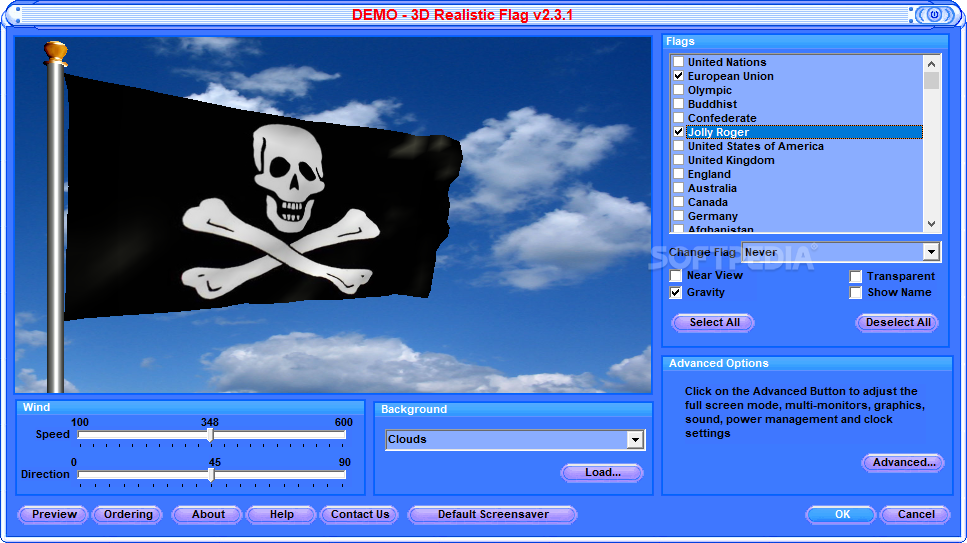Viewport: 967px width, 543px height.
Task: Disable the Gravity checkbox
Action: pos(676,292)
